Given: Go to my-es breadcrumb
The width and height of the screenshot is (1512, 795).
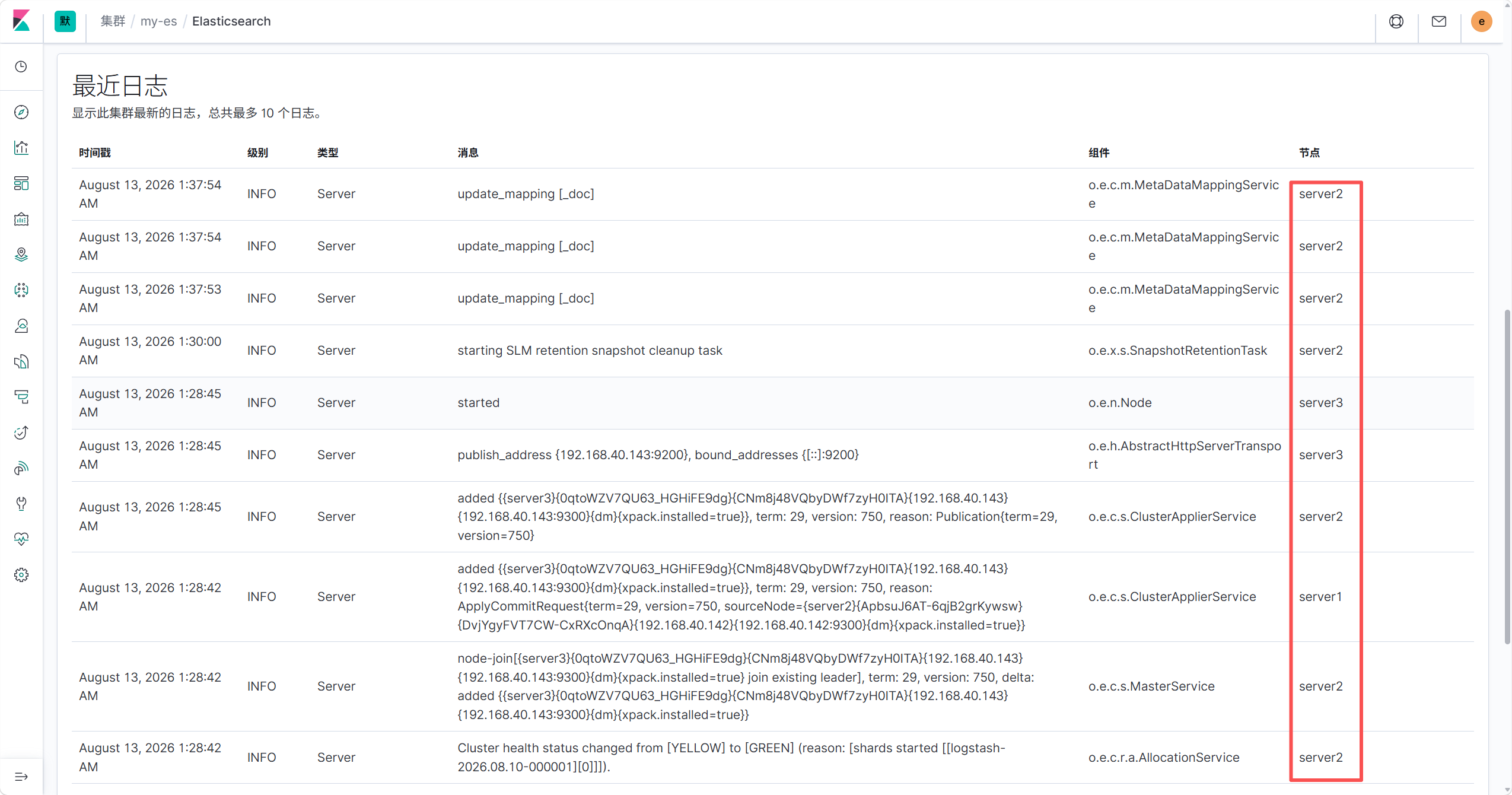Looking at the screenshot, I should tap(158, 21).
